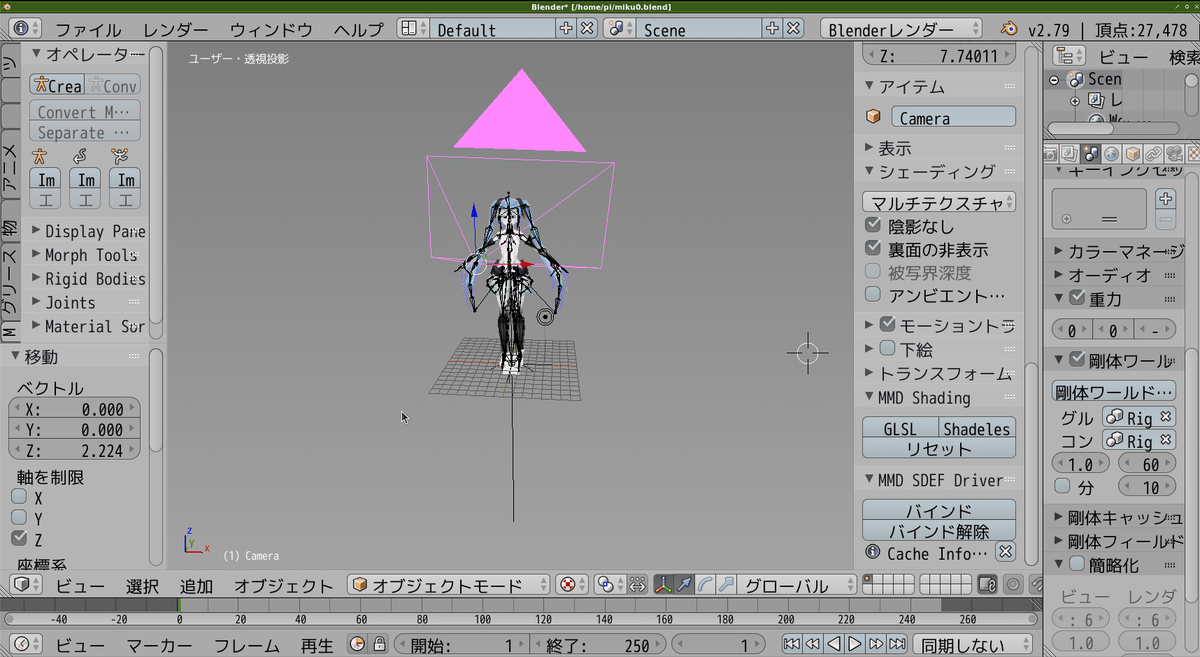Open 3D view editor type selector
The width and height of the screenshot is (1200, 657).
[25, 585]
